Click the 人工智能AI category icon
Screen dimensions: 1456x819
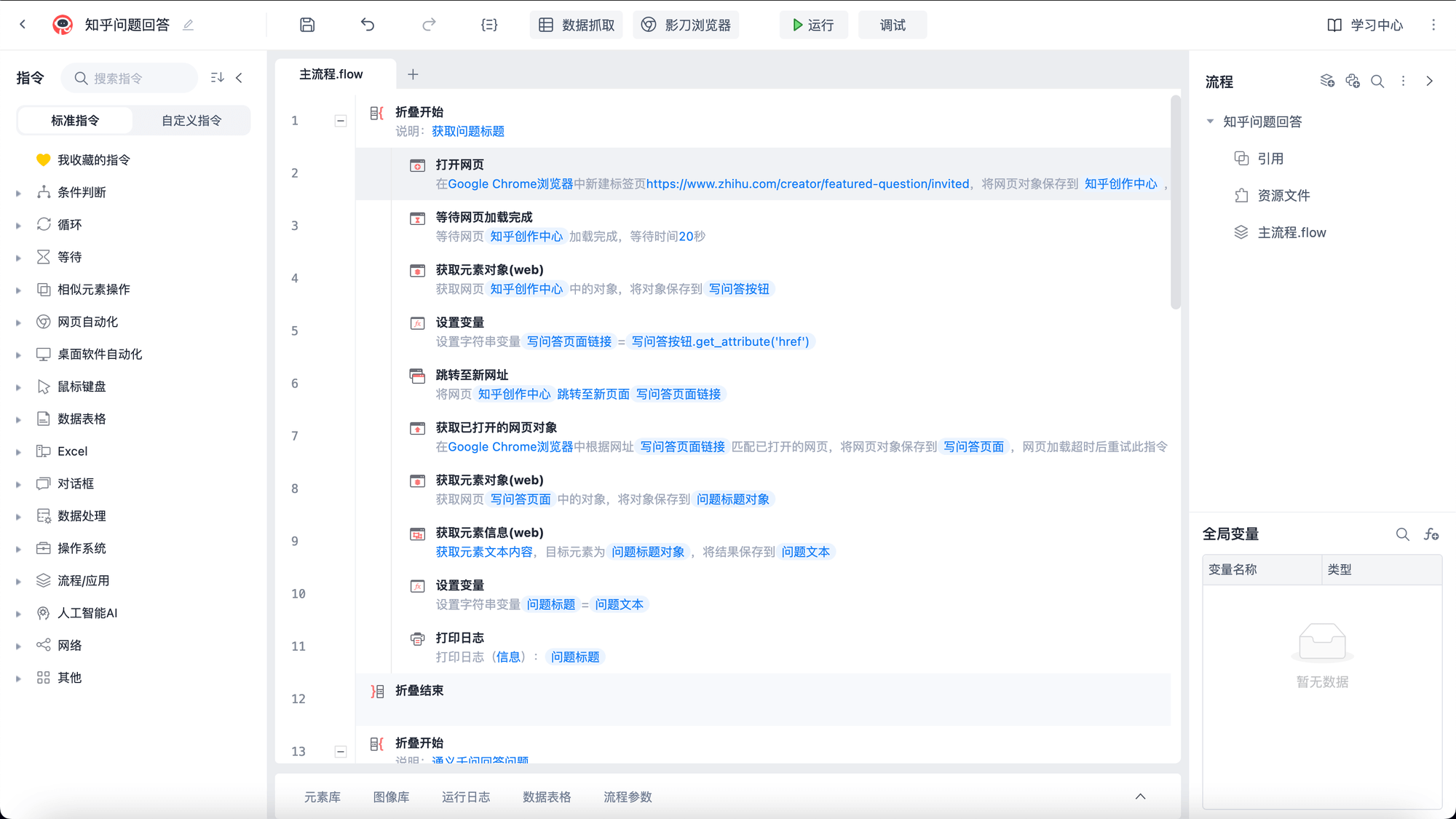(44, 613)
